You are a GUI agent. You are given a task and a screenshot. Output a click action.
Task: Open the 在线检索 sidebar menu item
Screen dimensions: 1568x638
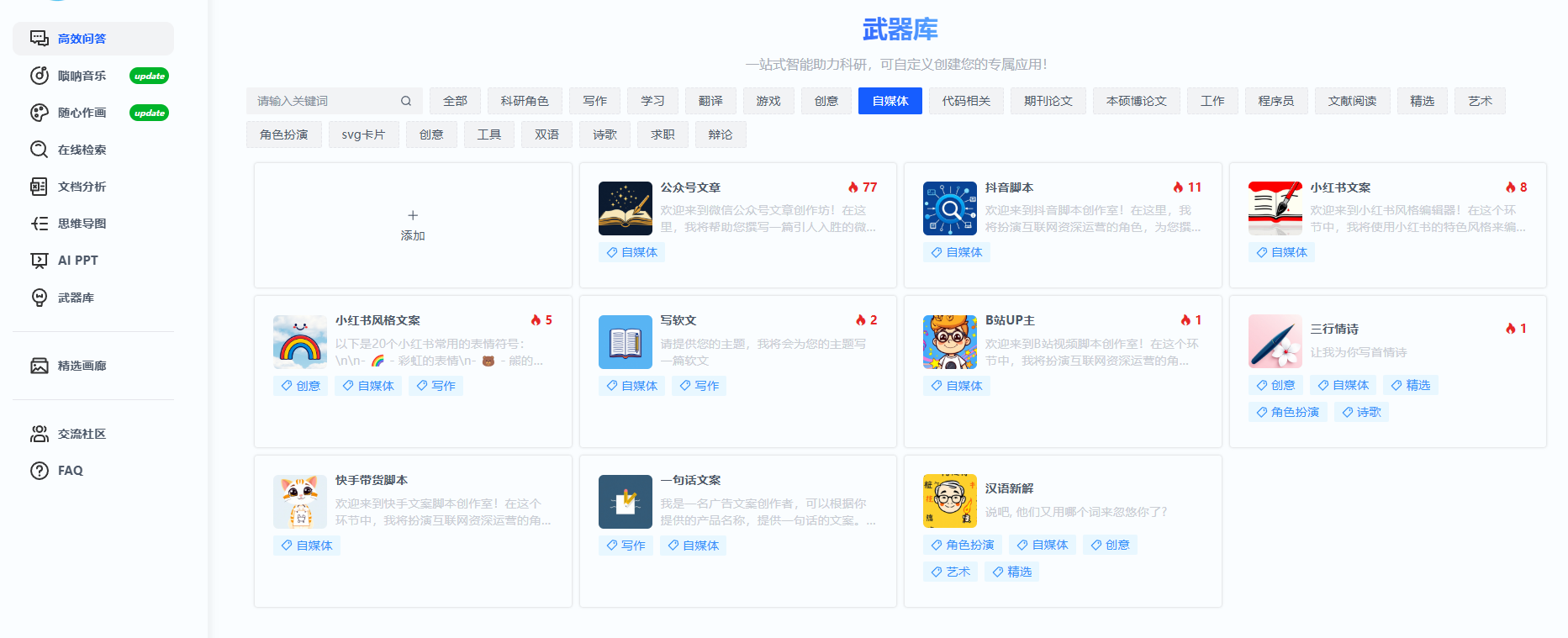(82, 150)
